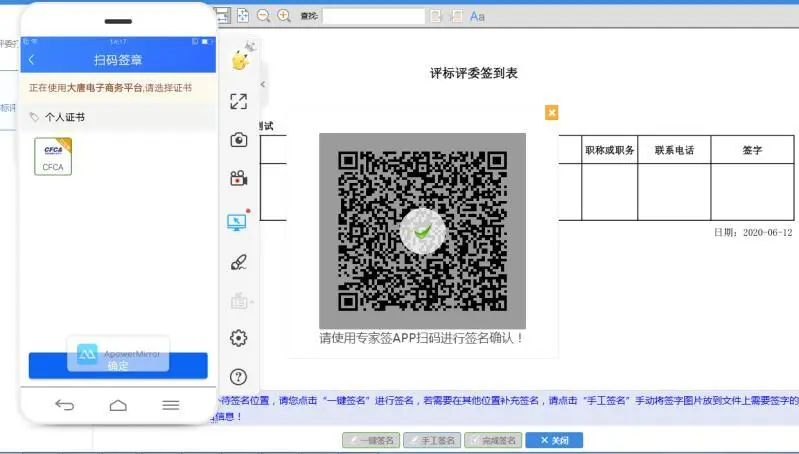This screenshot has height=454, width=799.
Task: Click the fit width toolbar icon
Action: point(224,16)
